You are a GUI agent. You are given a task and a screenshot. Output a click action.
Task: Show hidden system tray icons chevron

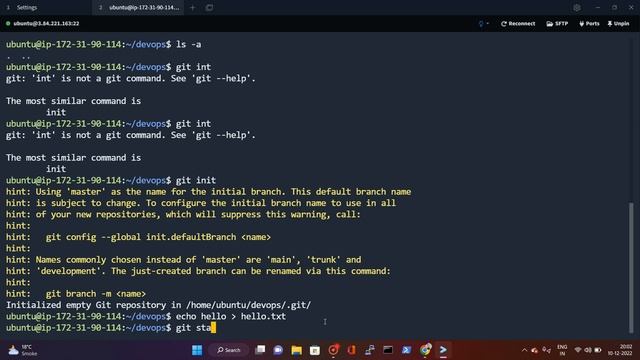click(524, 350)
